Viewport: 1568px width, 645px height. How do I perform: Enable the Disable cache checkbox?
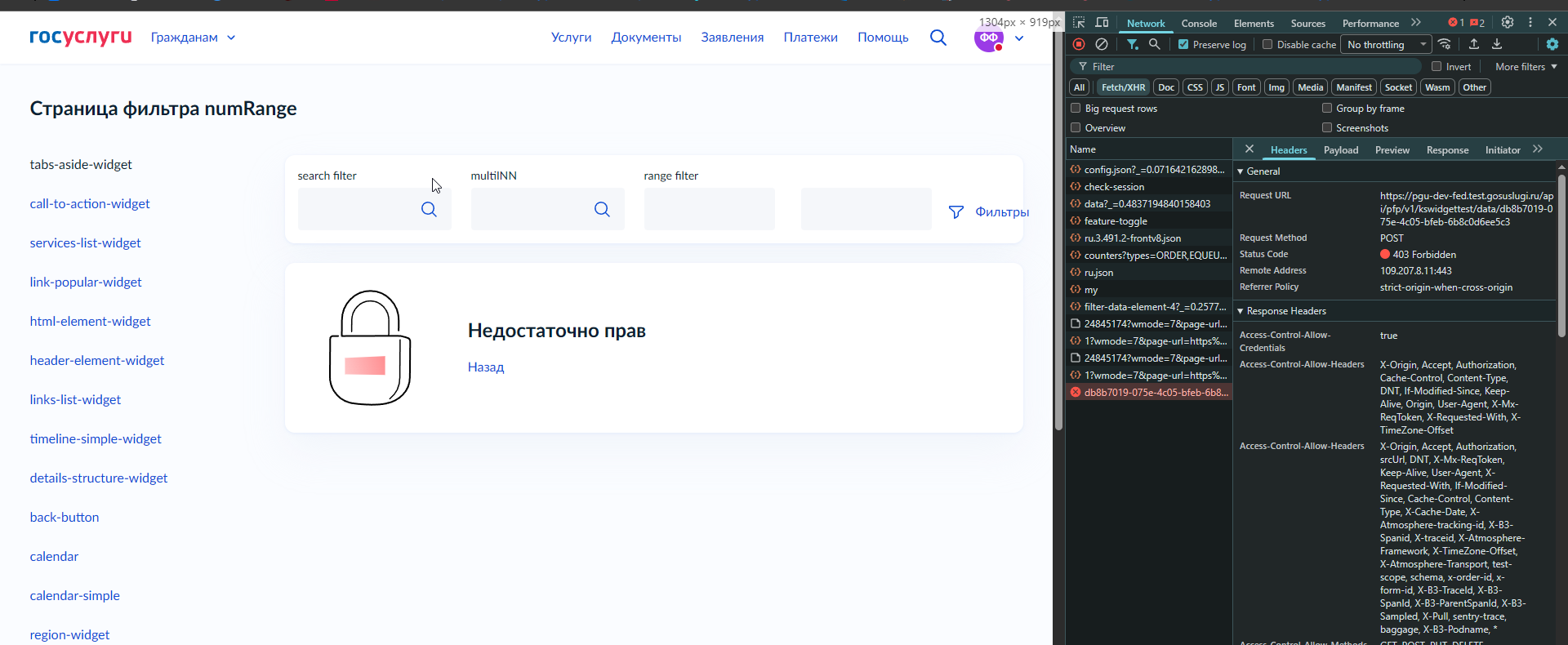point(1267,45)
